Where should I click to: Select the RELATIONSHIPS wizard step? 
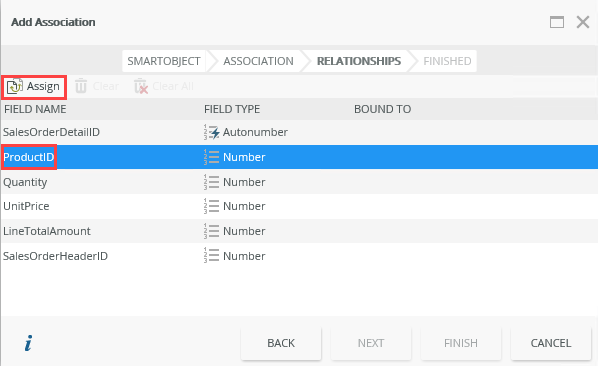(x=359, y=61)
